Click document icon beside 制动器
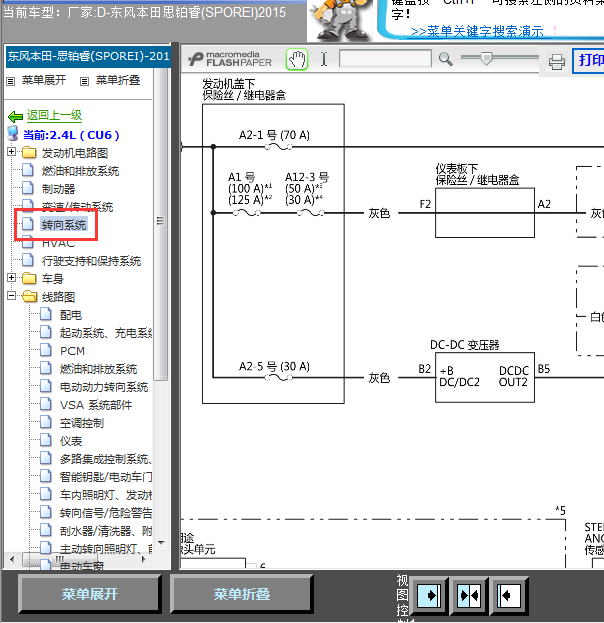Viewport: 604px width, 623px height. [x=28, y=188]
